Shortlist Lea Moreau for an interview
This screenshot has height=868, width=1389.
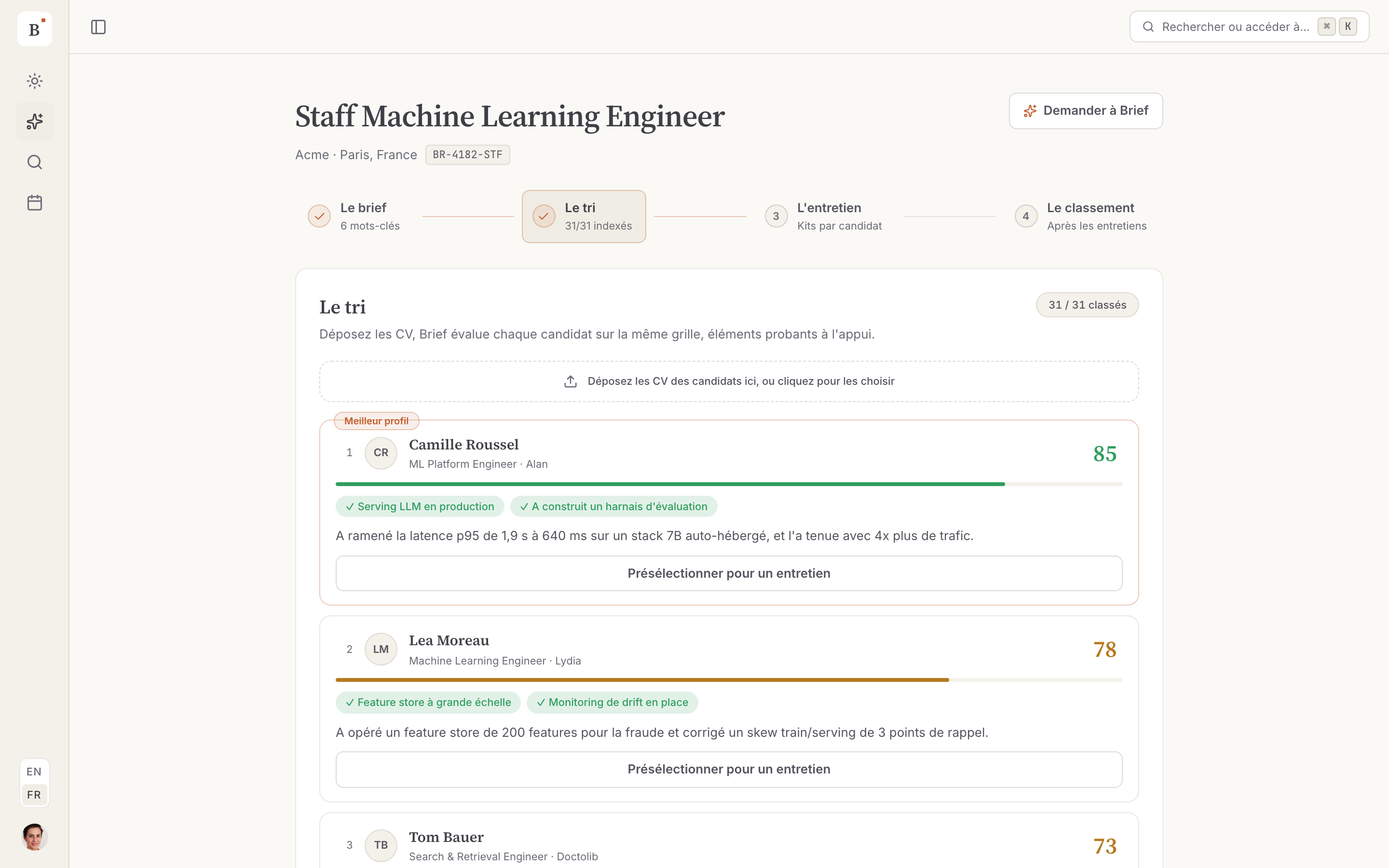(x=728, y=769)
